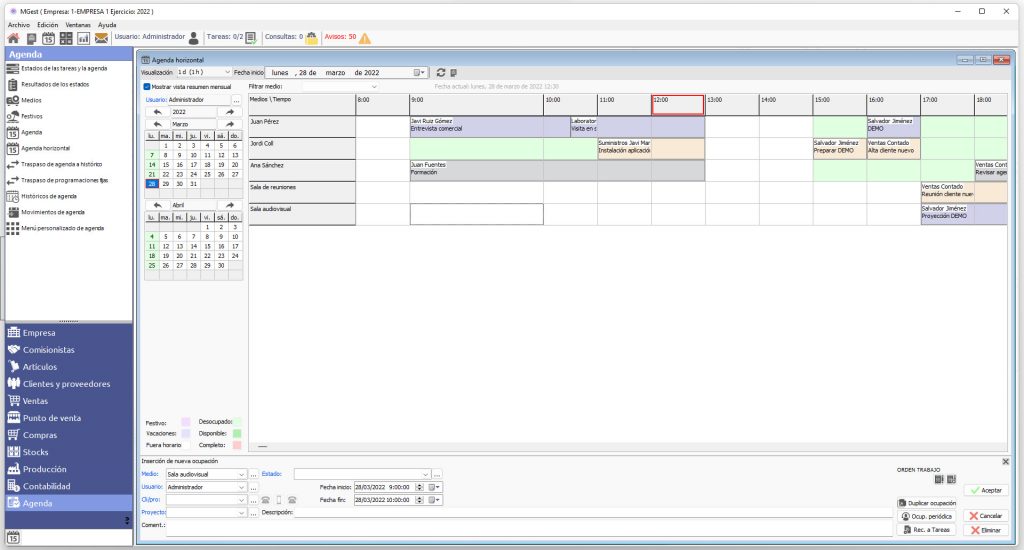Open the Home icon in the main toolbar
Screen dimensions: 1024x550
tap(13, 39)
